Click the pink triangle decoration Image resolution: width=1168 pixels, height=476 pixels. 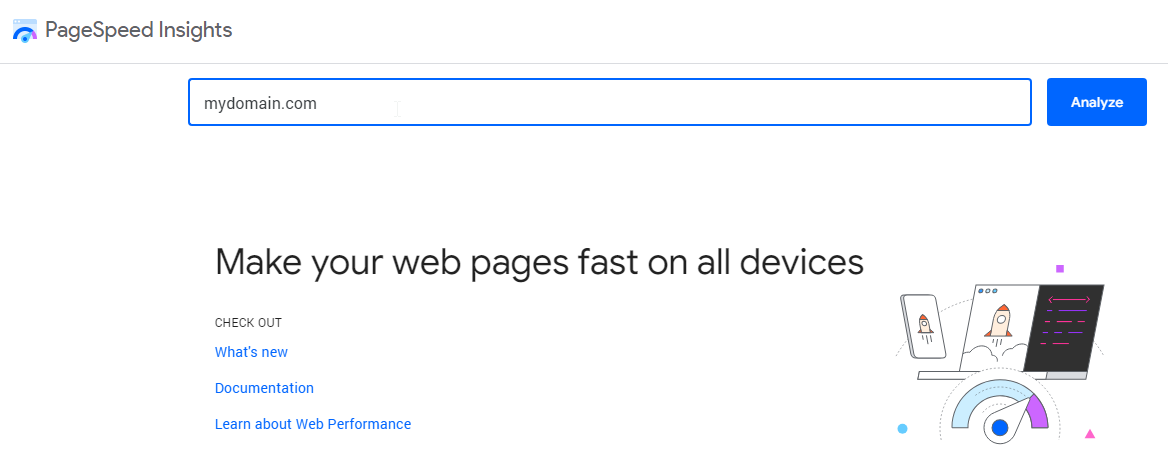pos(1090,434)
